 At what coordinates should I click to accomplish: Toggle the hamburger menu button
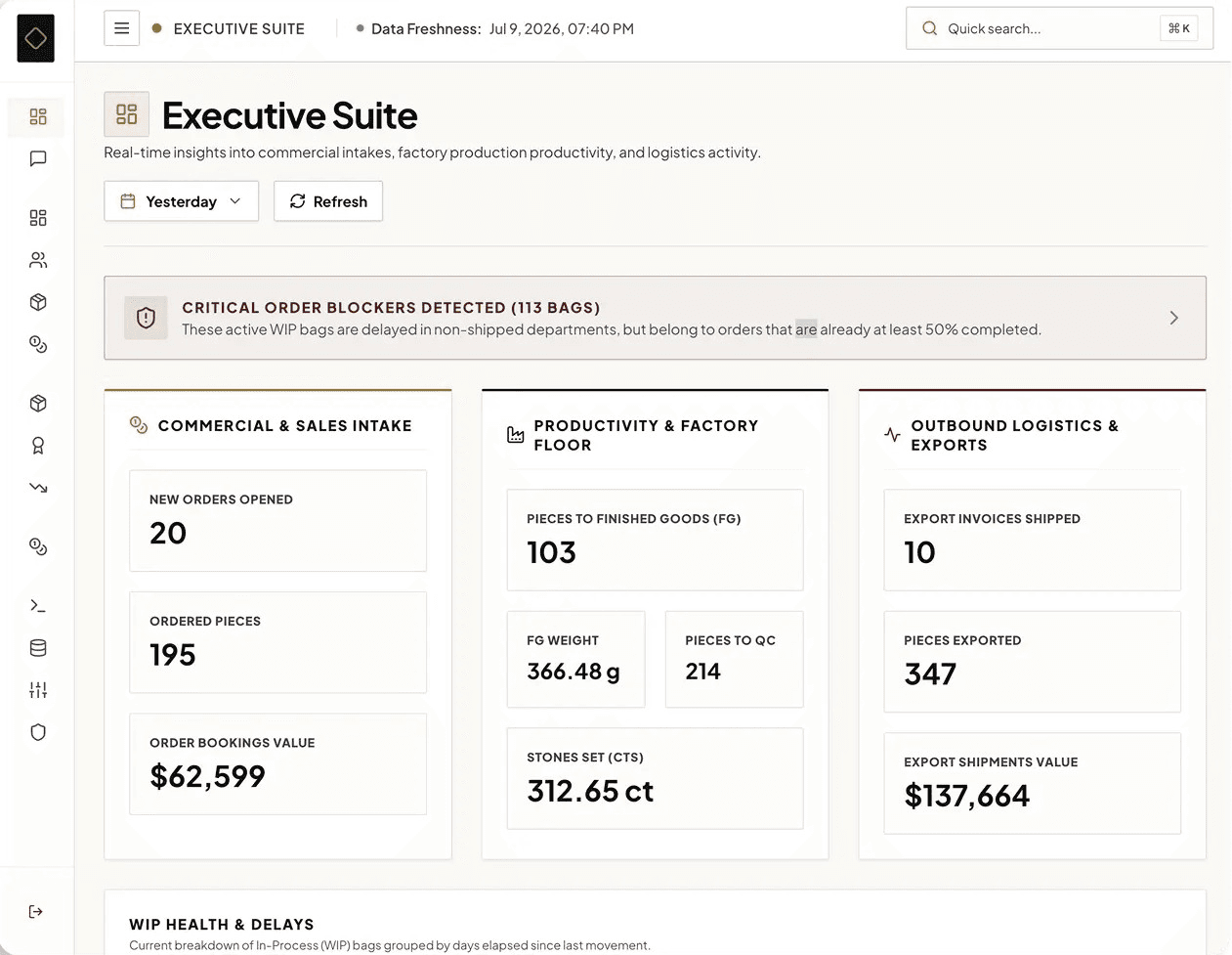coord(122,28)
